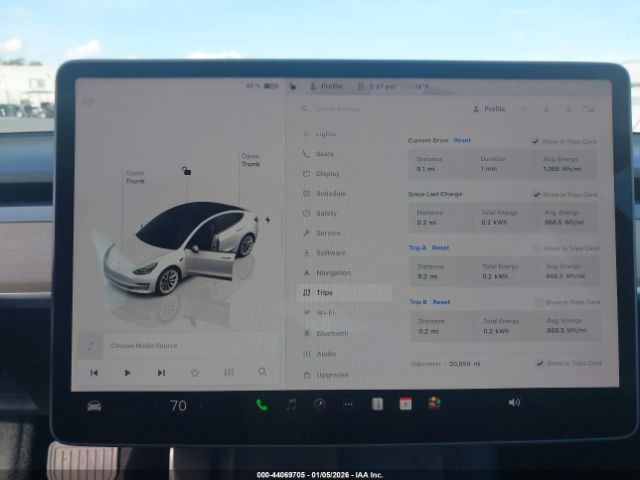Tap the music note media thumbnail

[x=91, y=346]
